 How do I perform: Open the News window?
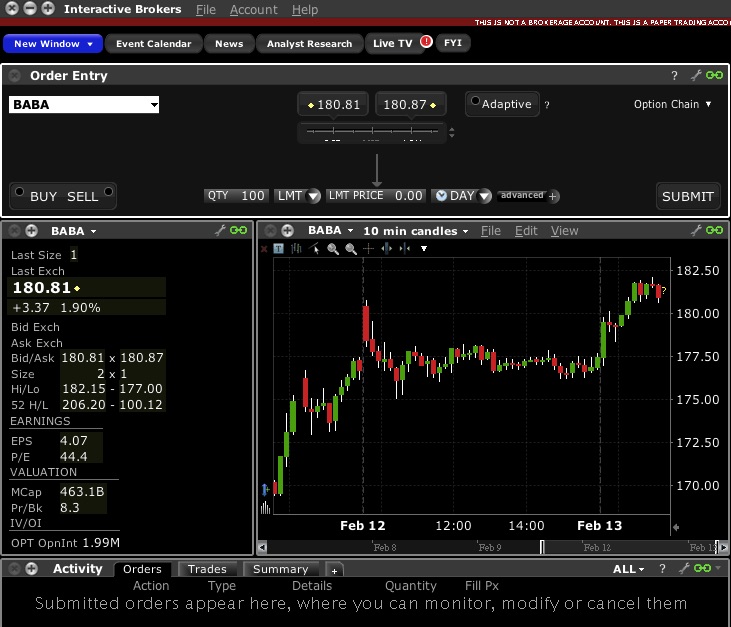pos(229,44)
